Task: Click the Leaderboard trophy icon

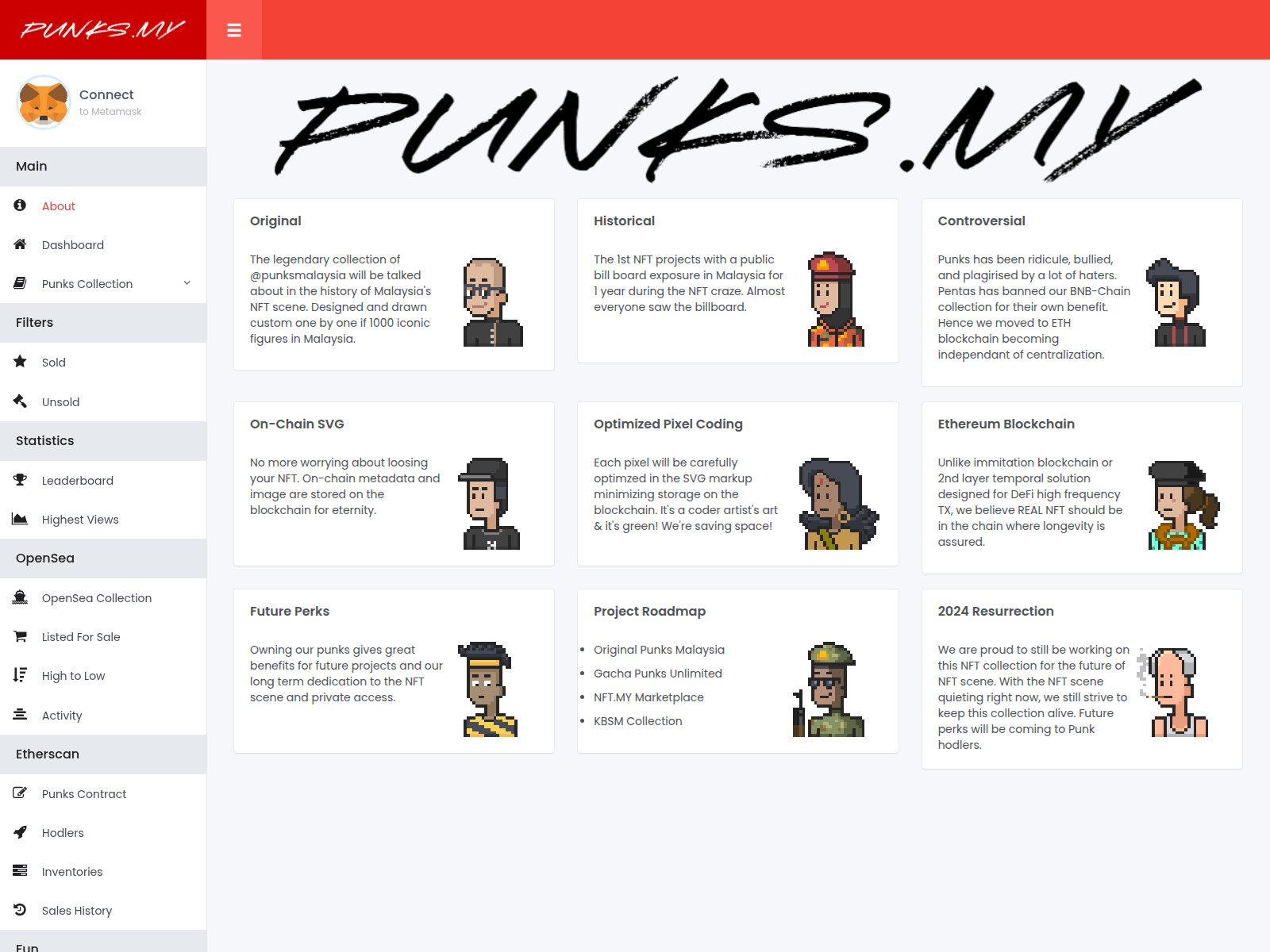Action: pos(20,480)
